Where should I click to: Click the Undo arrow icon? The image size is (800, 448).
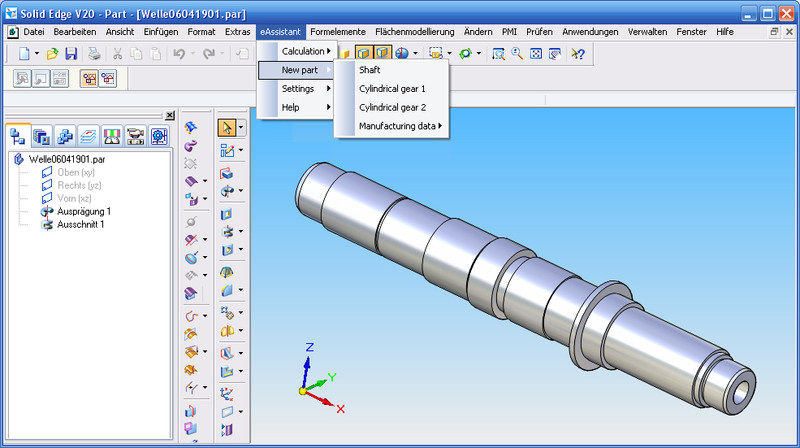[179, 53]
